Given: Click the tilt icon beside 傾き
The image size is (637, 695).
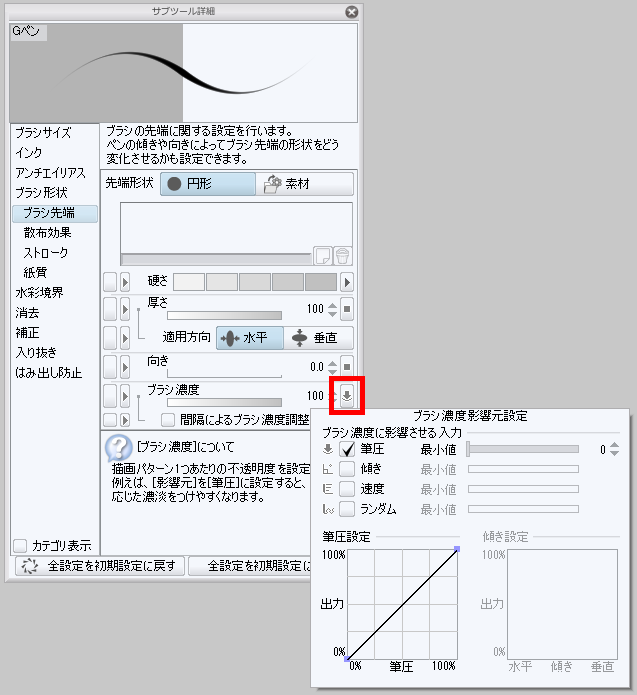Looking at the screenshot, I should pyautogui.click(x=328, y=469).
